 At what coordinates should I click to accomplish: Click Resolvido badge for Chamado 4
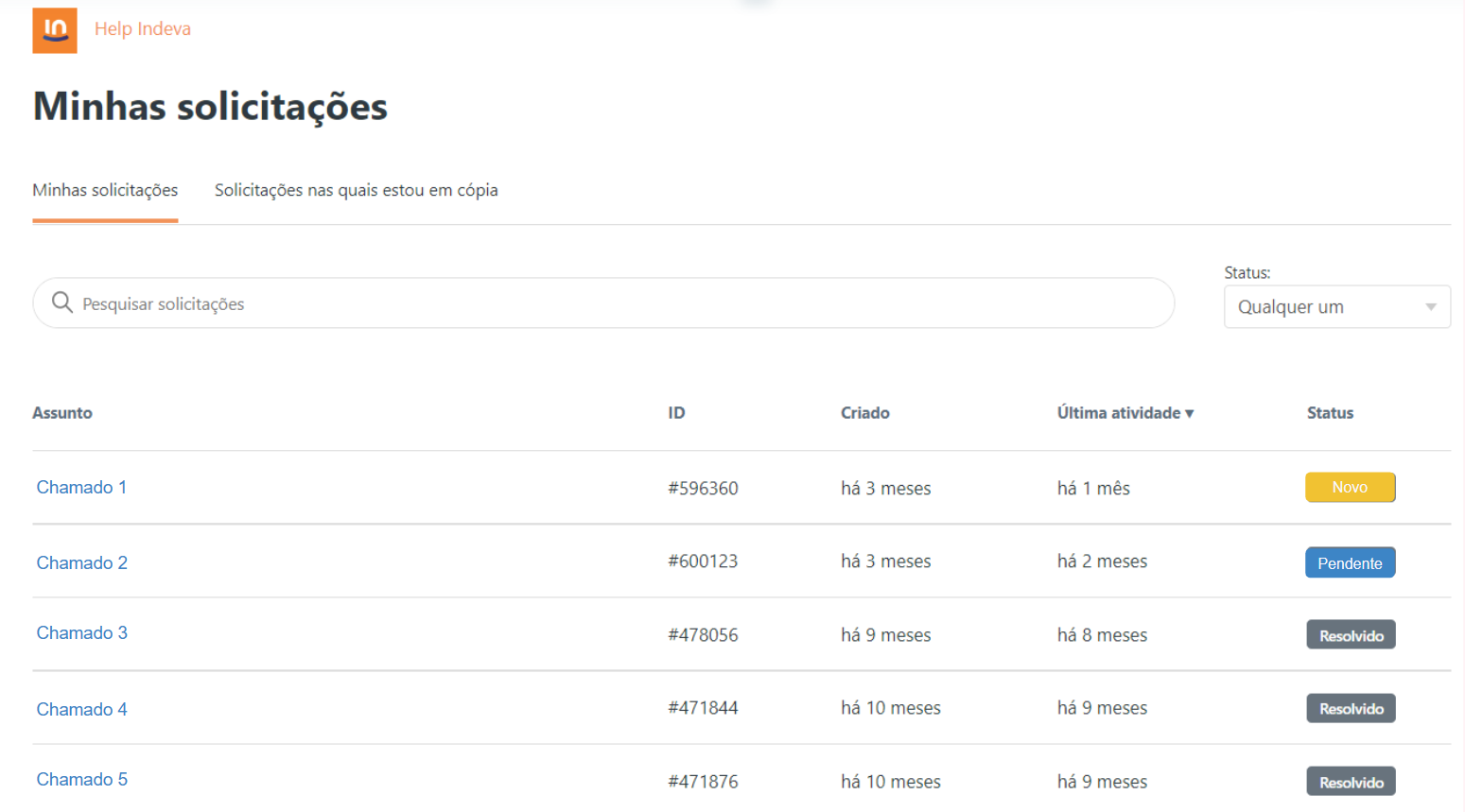1351,709
